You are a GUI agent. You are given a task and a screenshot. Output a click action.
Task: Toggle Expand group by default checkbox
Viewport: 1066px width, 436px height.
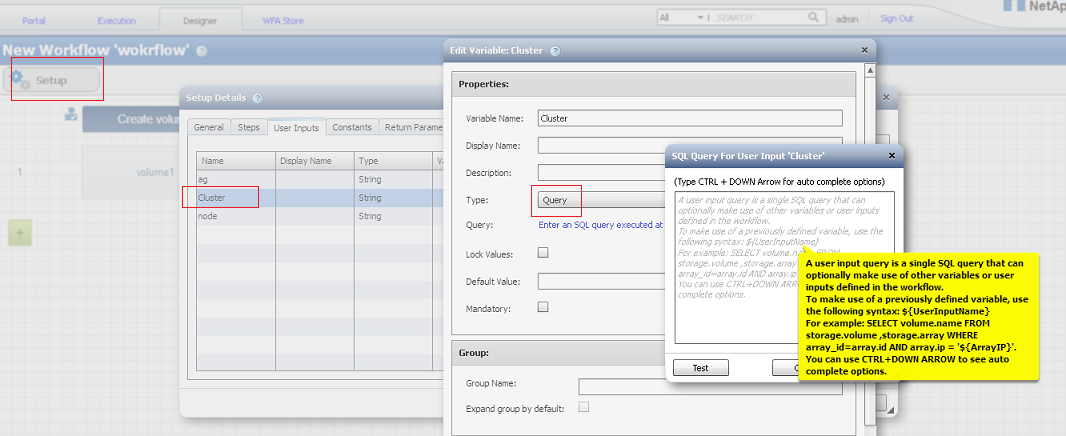[x=583, y=407]
